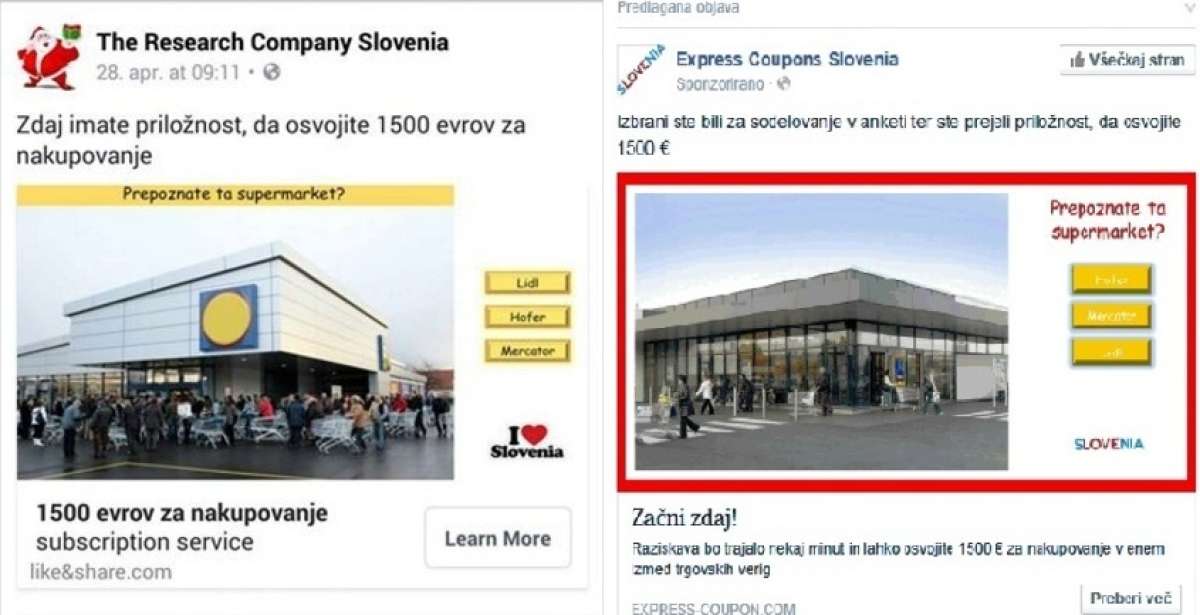Choose the Hofer answer in left ad
Image resolution: width=1200 pixels, height=615 pixels.
pyautogui.click(x=527, y=317)
